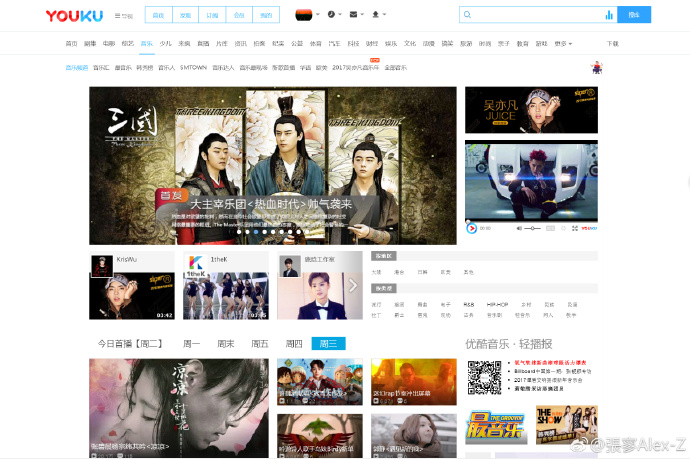
Task: Open the 科技 channel
Action: (x=353, y=44)
